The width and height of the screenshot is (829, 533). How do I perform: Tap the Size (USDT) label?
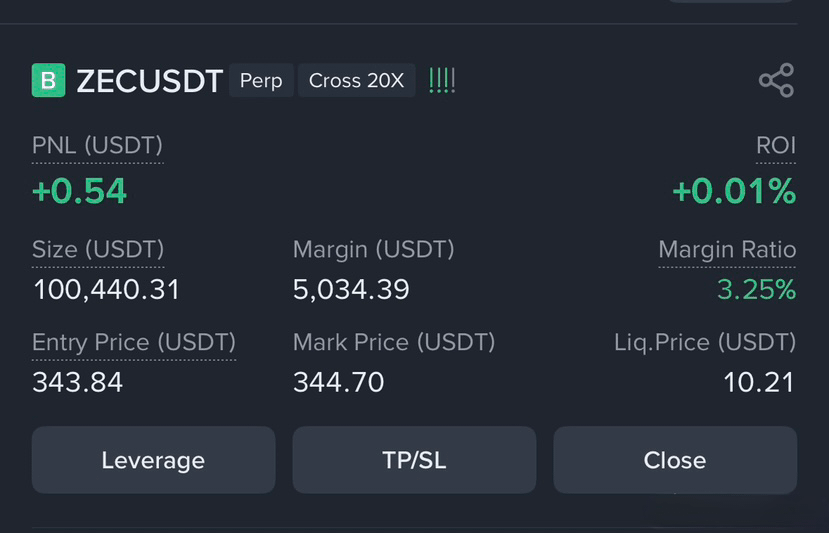98,249
